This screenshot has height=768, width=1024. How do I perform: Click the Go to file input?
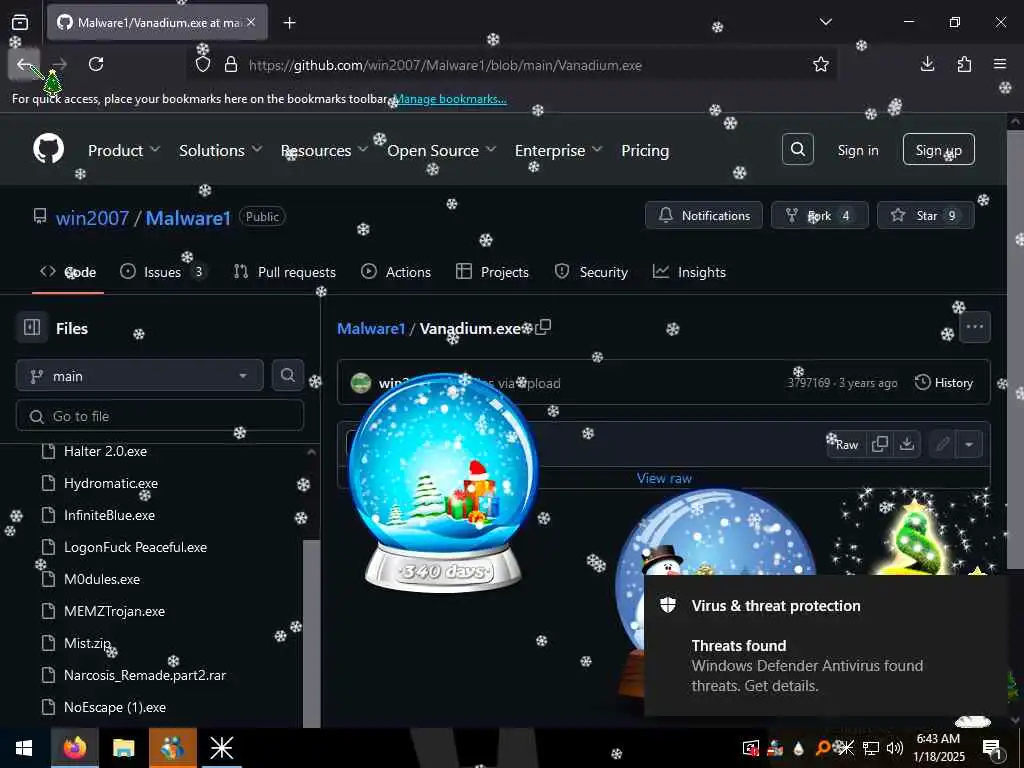coord(160,415)
